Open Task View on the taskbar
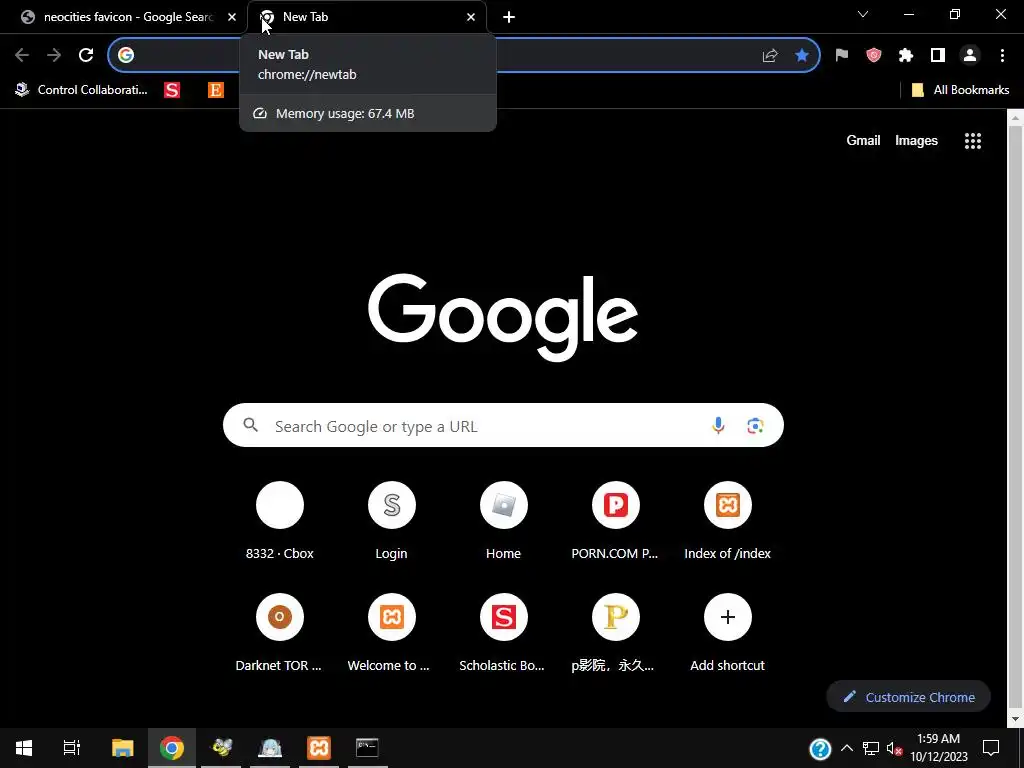Viewport: 1024px width, 768px height. pos(72,748)
